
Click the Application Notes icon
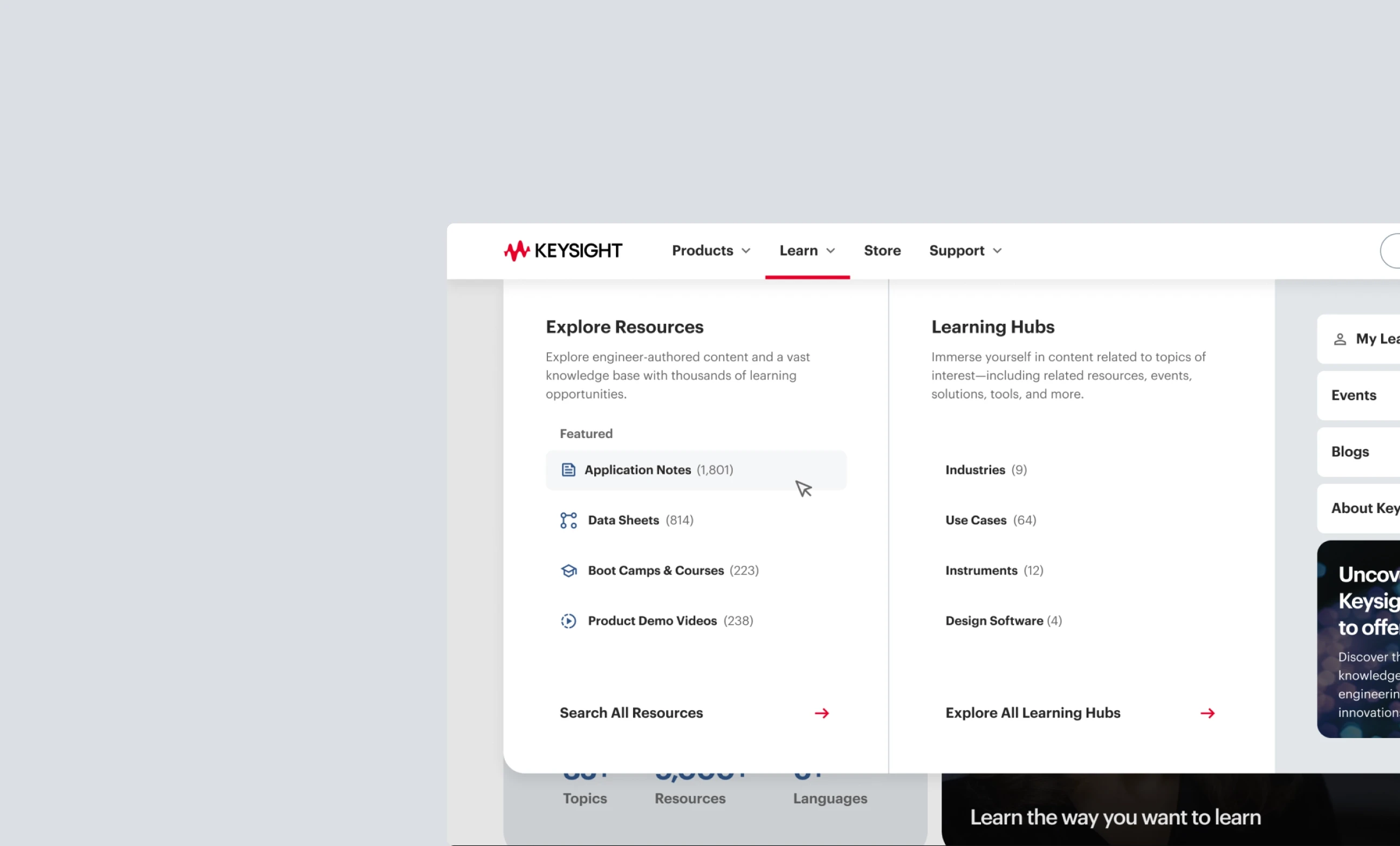(x=568, y=470)
